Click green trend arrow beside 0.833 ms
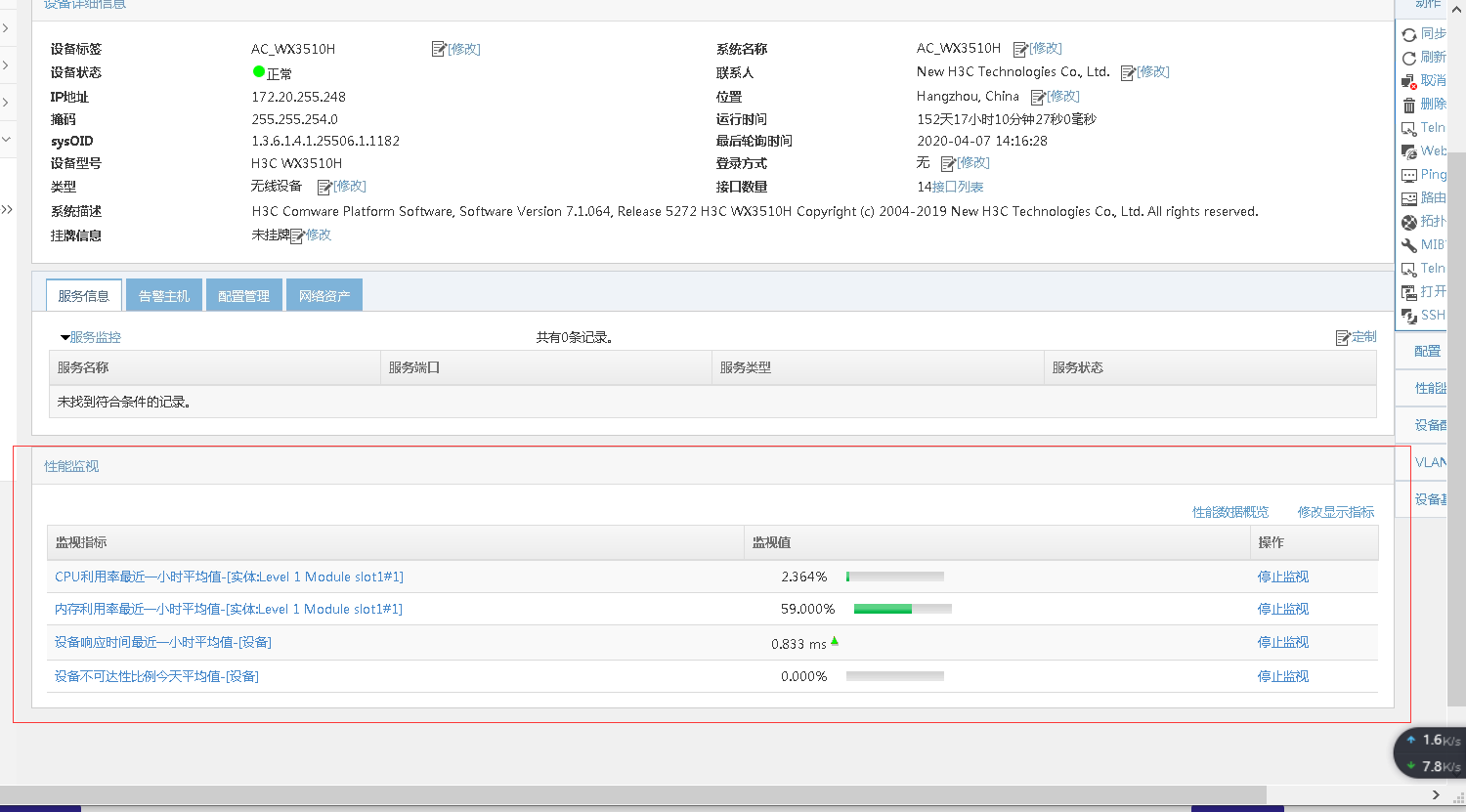The height and width of the screenshot is (812, 1466). 835,641
